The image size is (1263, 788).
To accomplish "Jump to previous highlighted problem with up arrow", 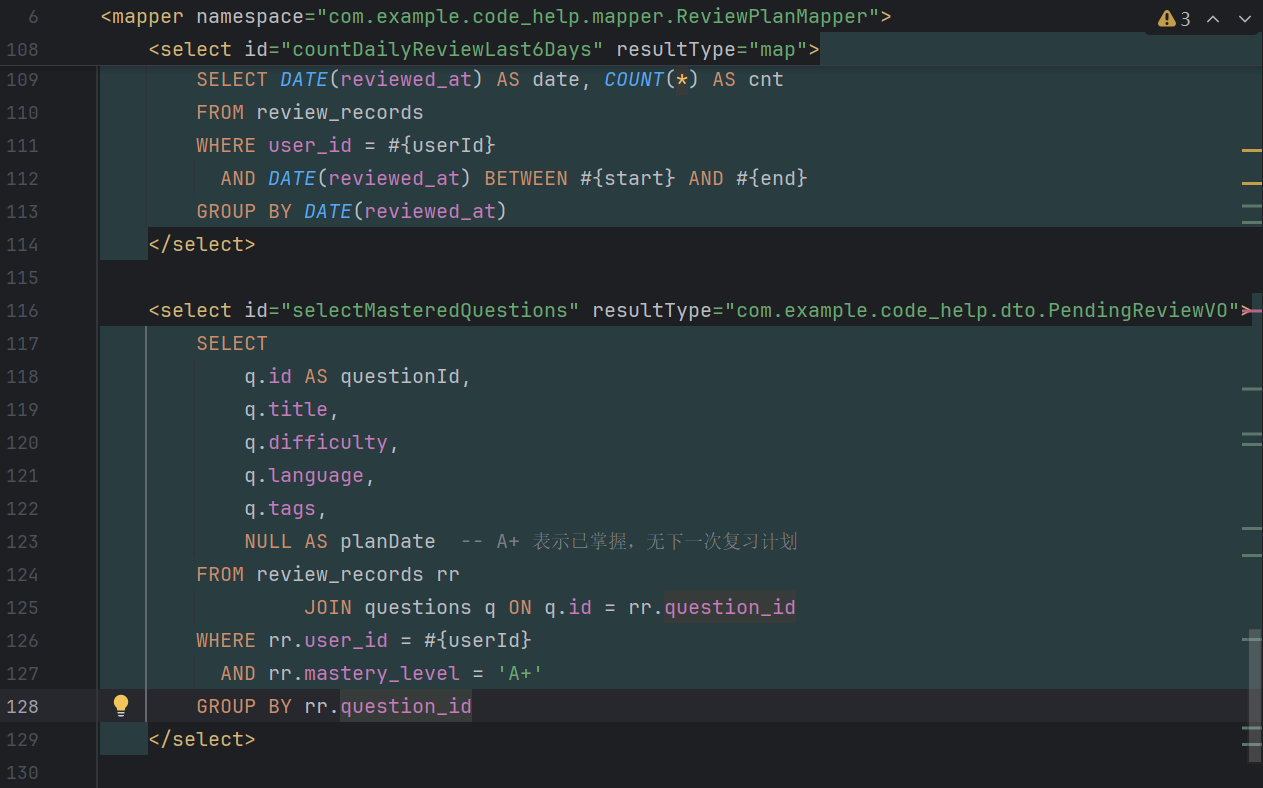I will pyautogui.click(x=1213, y=19).
